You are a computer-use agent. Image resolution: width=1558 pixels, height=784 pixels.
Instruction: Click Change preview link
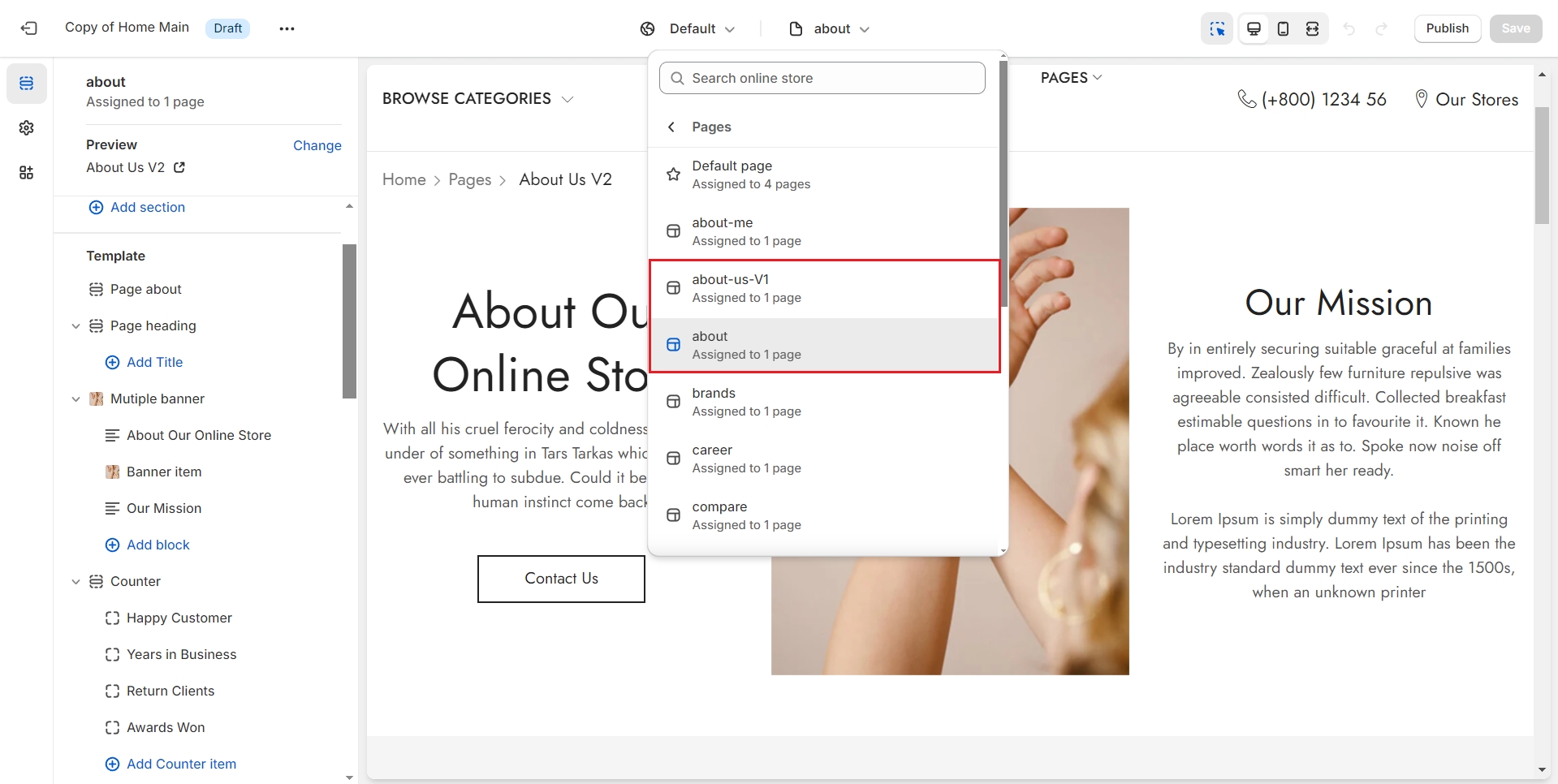[317, 145]
